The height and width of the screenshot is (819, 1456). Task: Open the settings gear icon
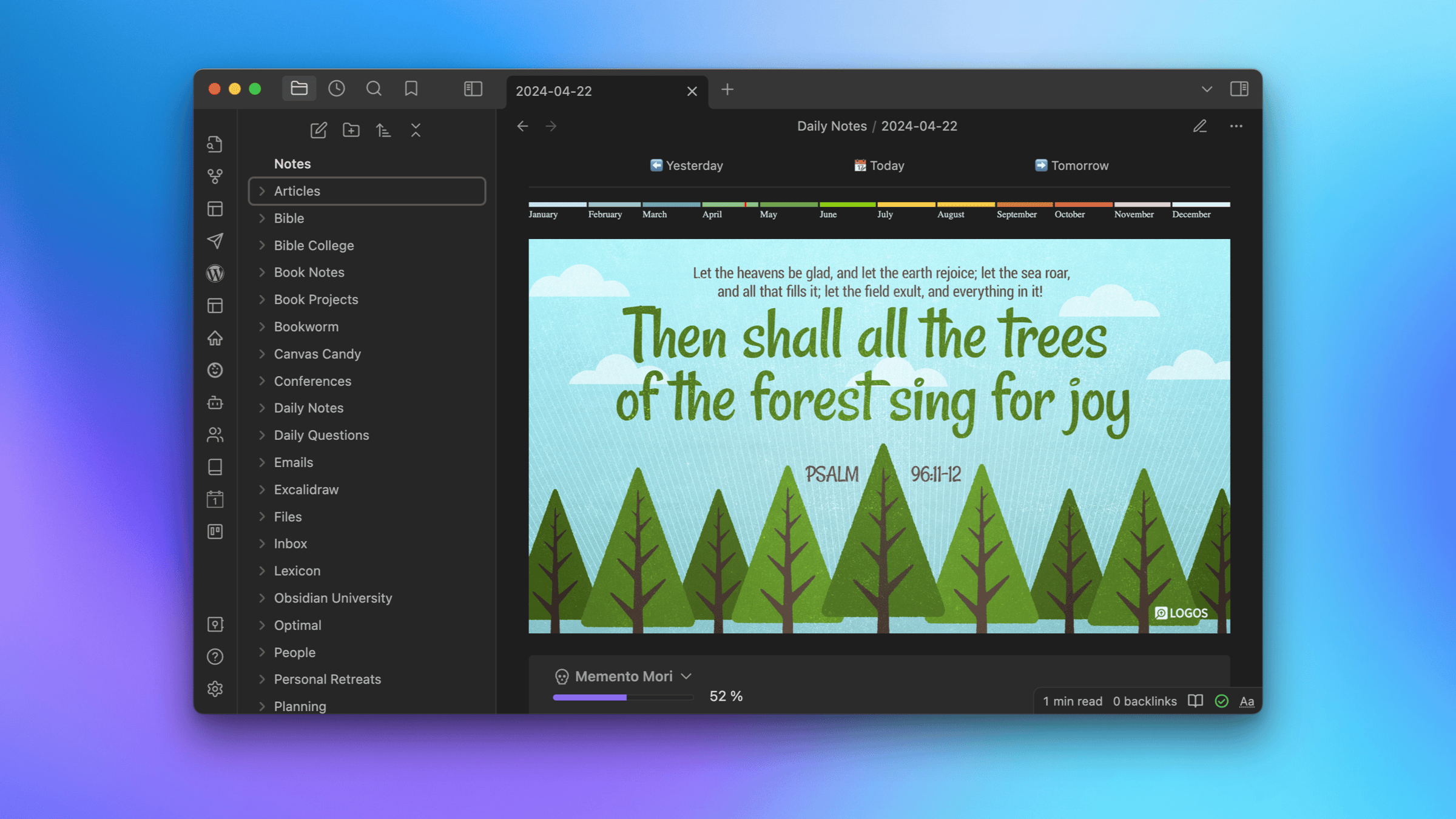coord(215,689)
